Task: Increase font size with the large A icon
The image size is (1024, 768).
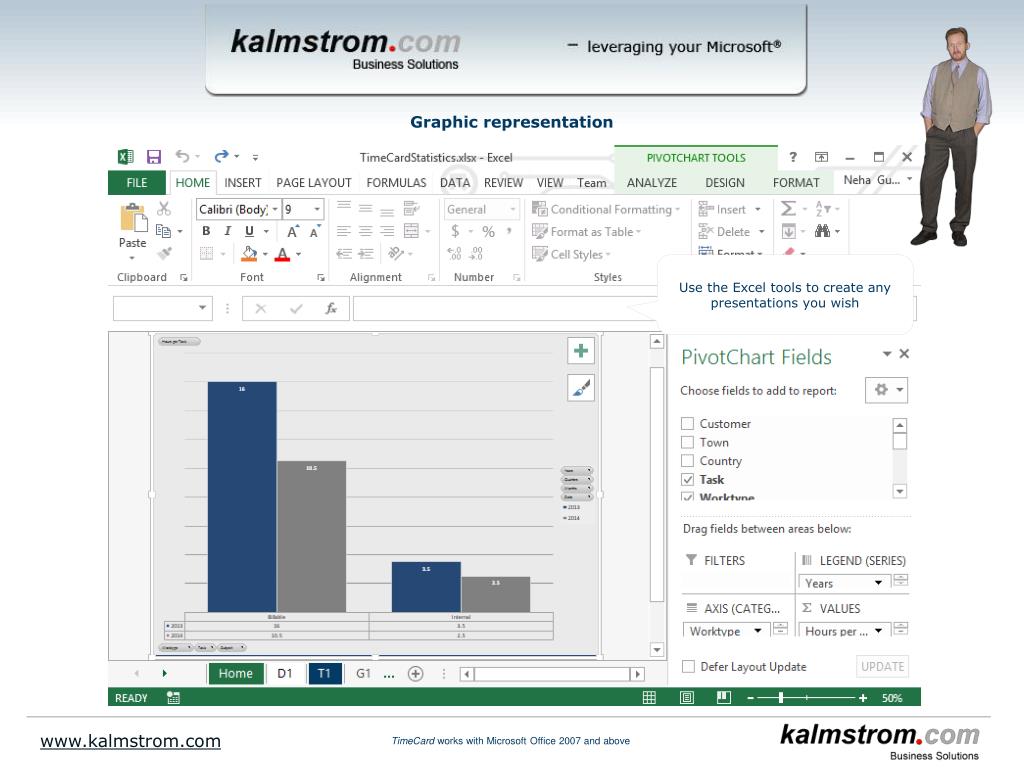Action: 293,231
